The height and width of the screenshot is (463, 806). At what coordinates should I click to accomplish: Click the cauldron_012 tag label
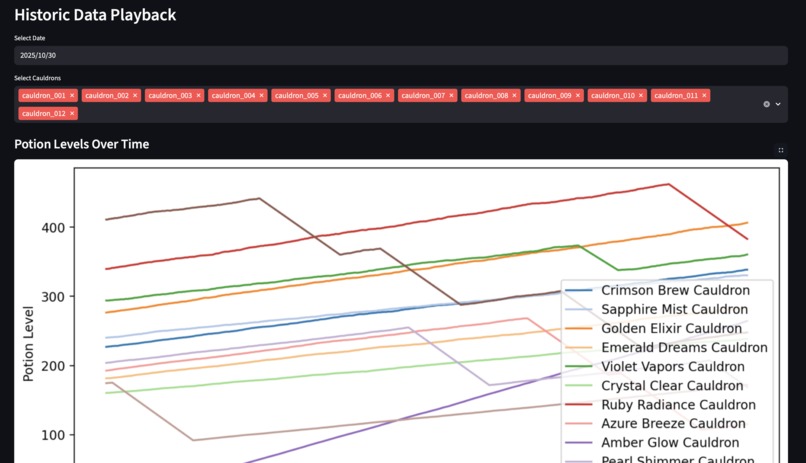tap(44, 114)
